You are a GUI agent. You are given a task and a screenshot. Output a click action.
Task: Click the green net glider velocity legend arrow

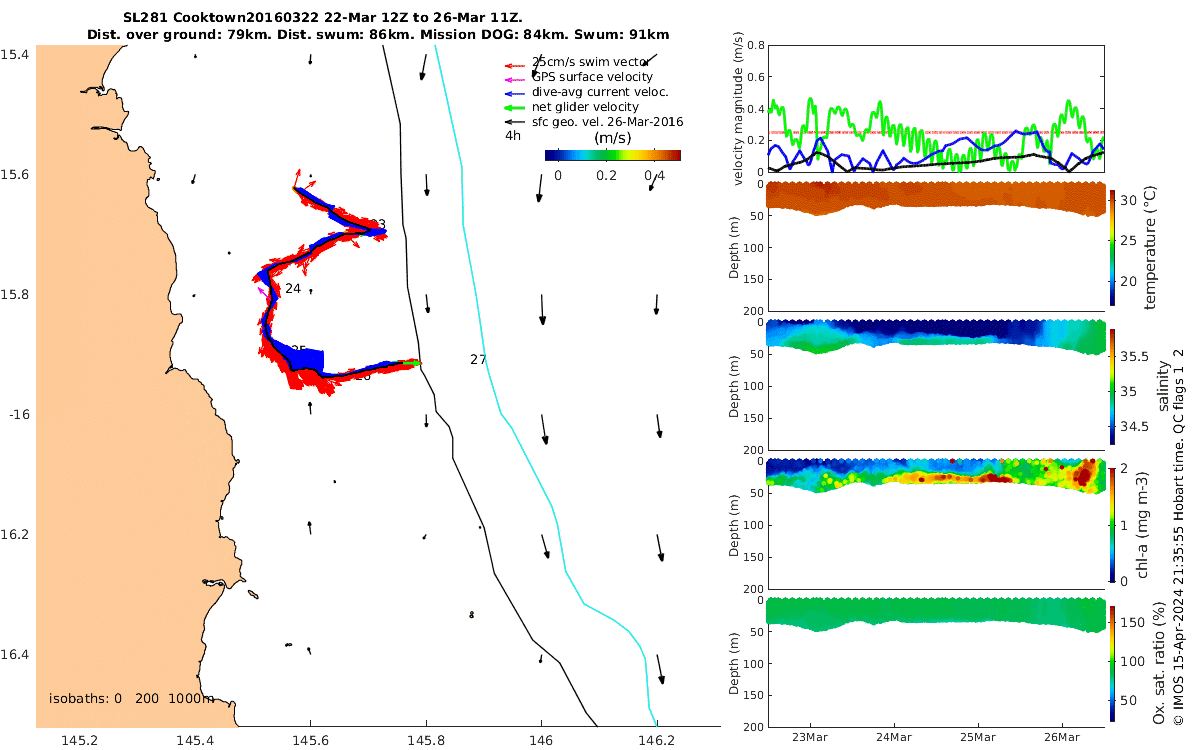[515, 108]
